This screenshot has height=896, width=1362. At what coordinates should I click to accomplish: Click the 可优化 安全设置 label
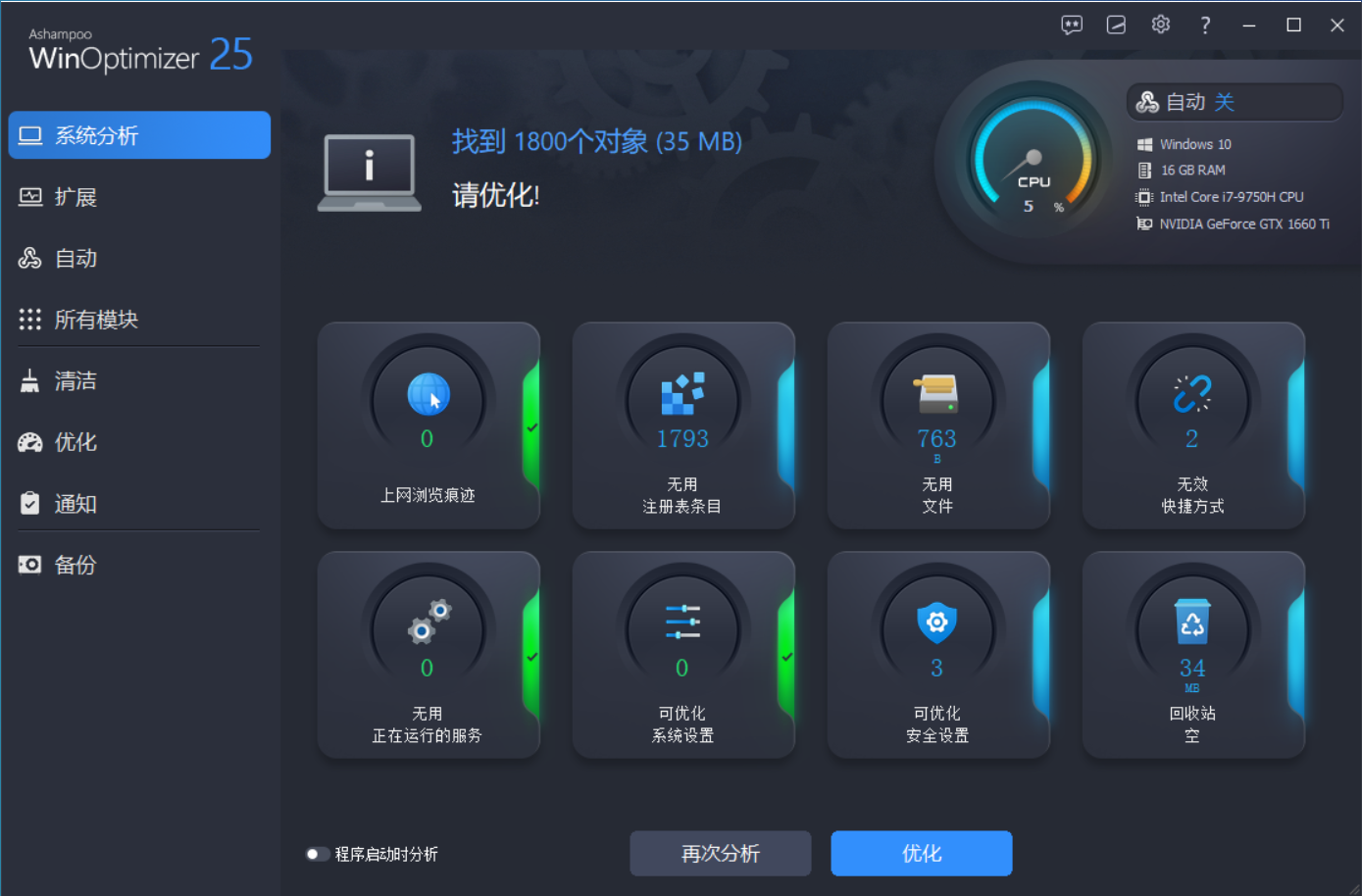(937, 724)
